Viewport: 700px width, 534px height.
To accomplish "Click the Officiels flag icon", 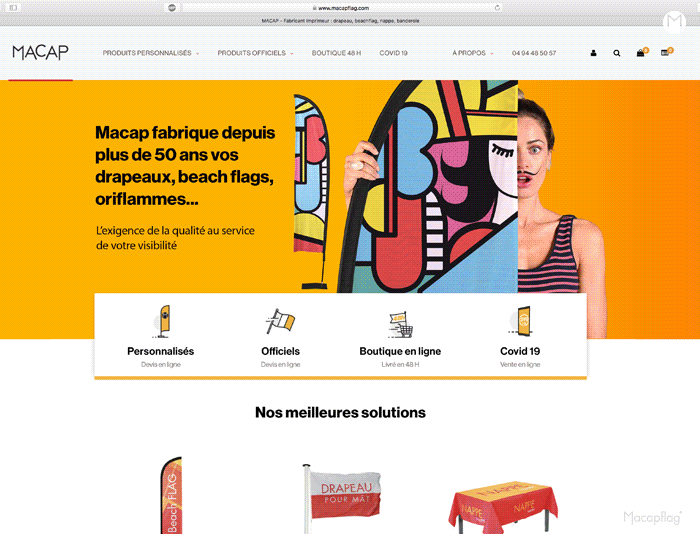I will point(280,321).
